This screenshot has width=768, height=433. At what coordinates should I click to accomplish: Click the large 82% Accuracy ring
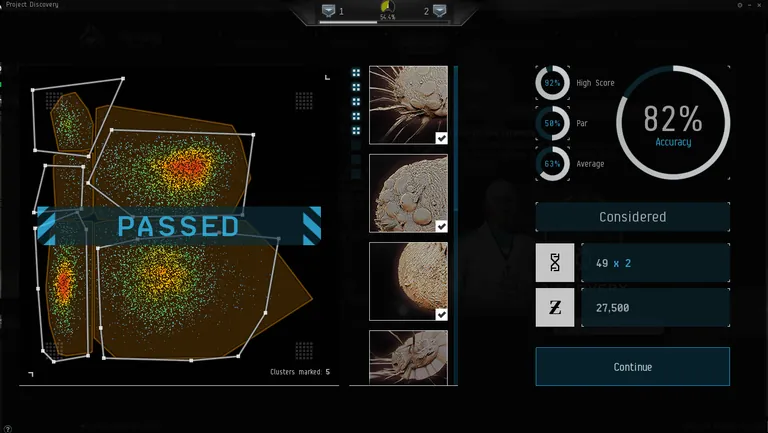pyautogui.click(x=673, y=122)
